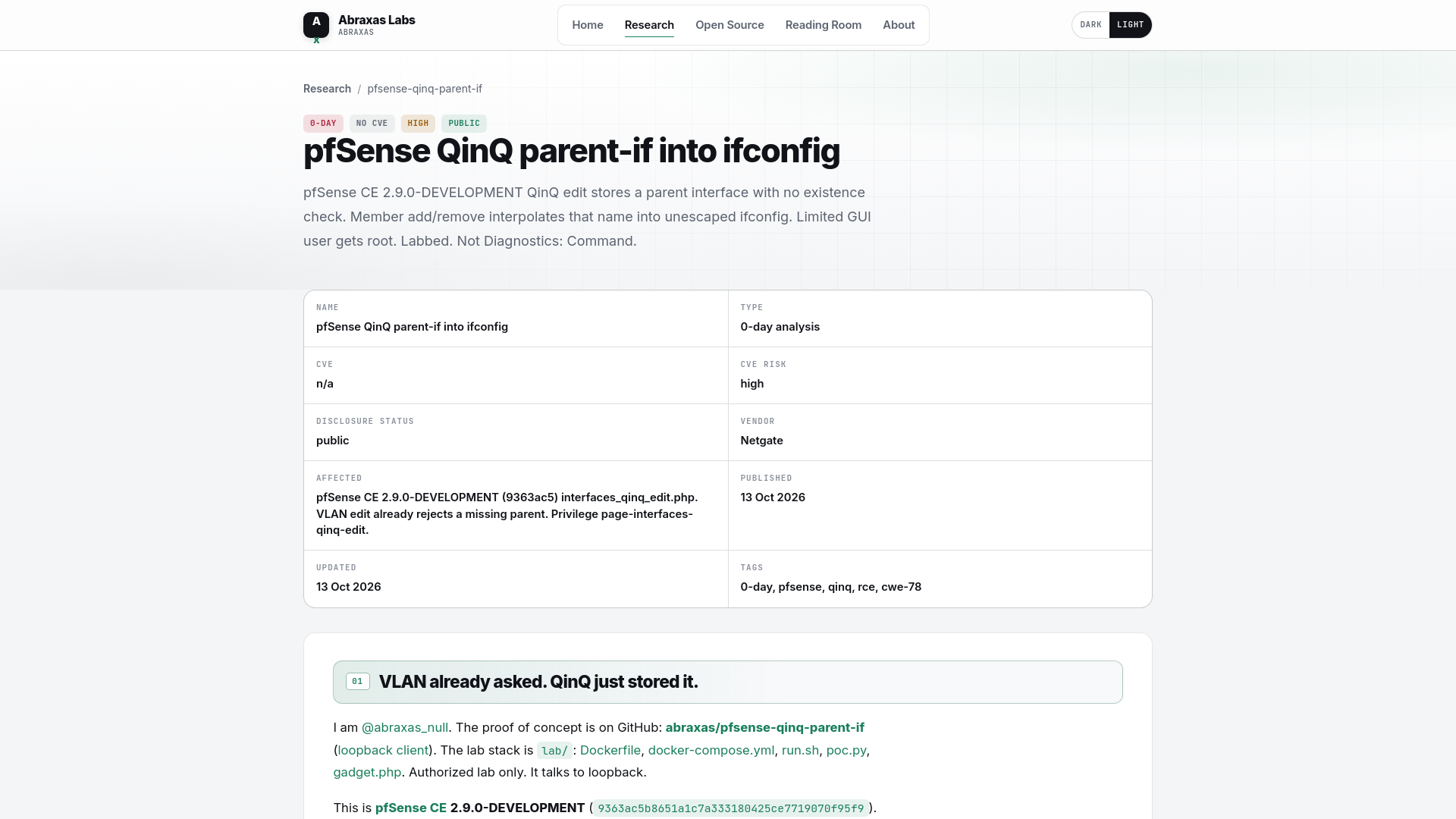Screen dimensions: 1456x819
Task: Click the page title 'pfSense QinQ parent-if into ifconfig'
Action: coord(572,151)
